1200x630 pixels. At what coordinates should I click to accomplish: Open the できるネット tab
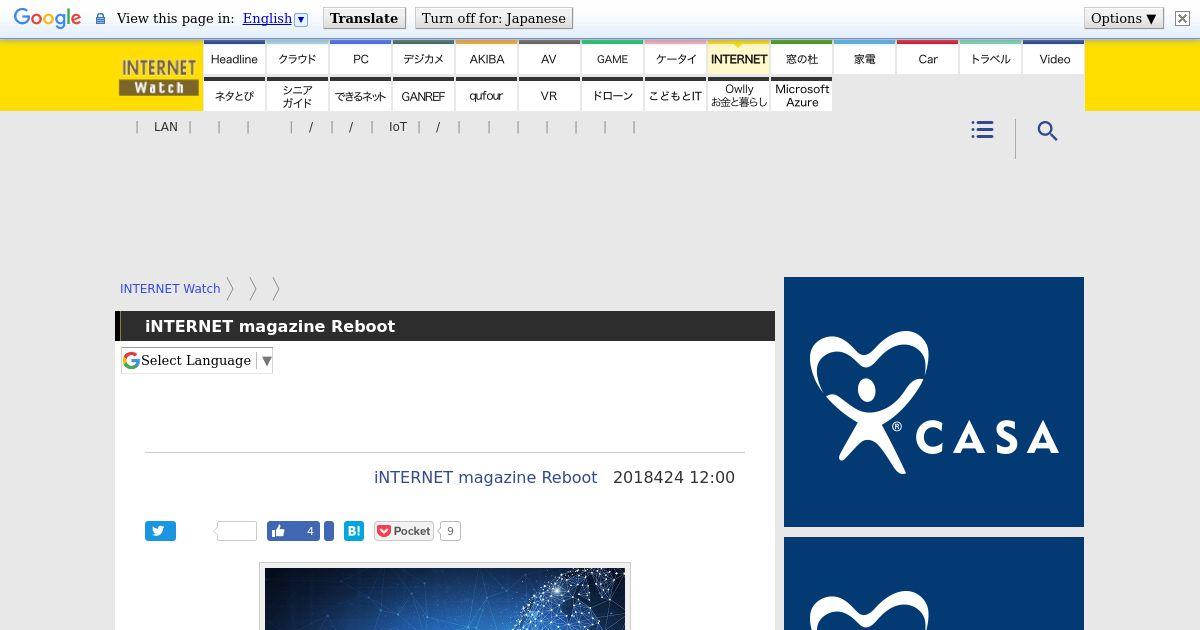(x=360, y=95)
